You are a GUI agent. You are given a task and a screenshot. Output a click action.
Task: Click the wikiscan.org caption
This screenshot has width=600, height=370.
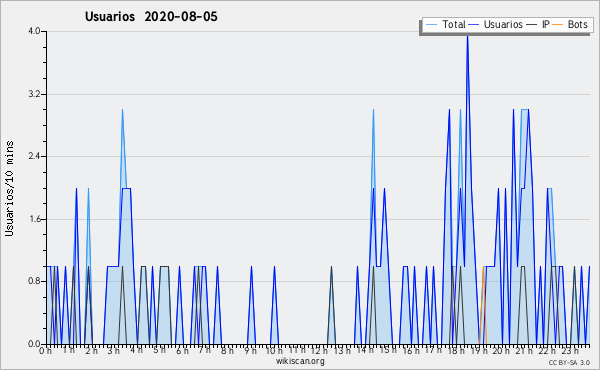(x=300, y=361)
